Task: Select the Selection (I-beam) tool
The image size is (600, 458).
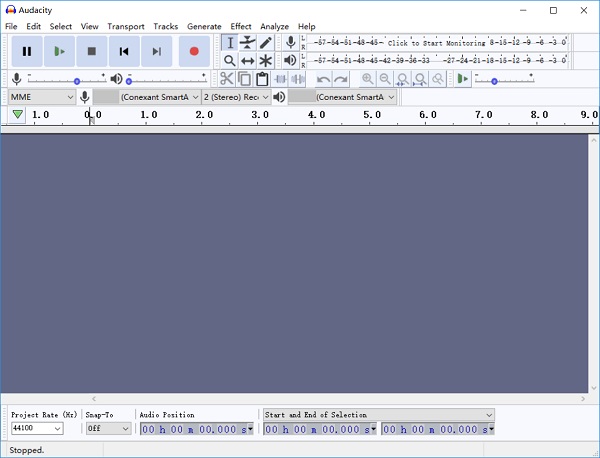Action: click(x=230, y=42)
